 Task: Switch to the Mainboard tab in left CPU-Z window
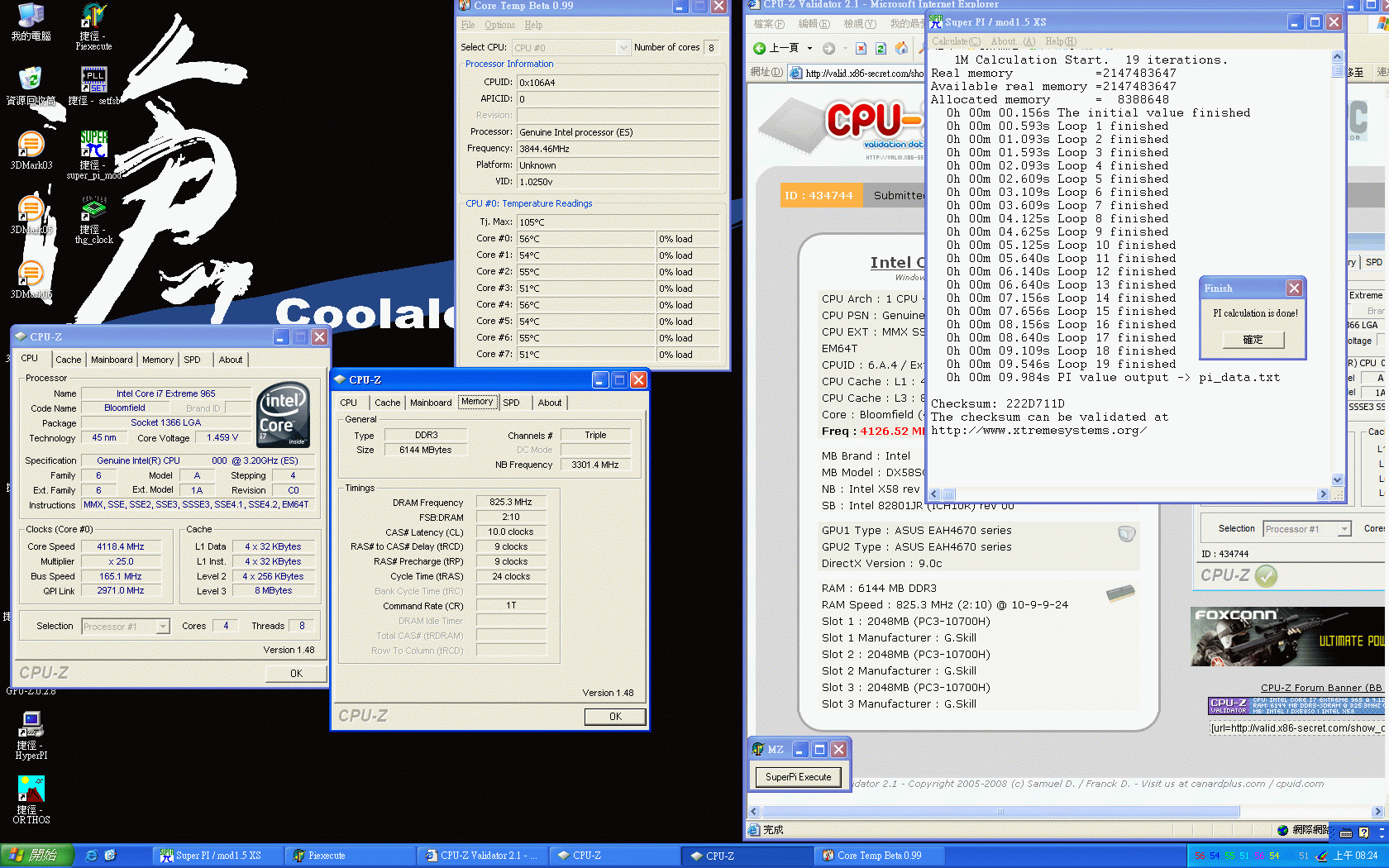(112, 360)
